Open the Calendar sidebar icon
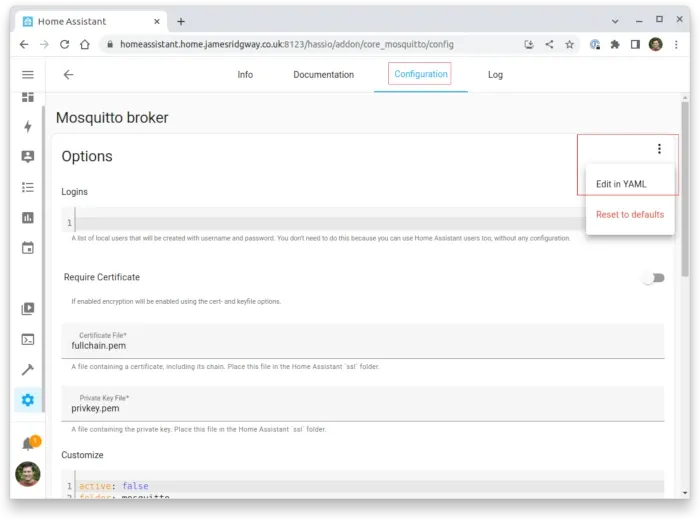700x519 pixels. pyautogui.click(x=28, y=248)
